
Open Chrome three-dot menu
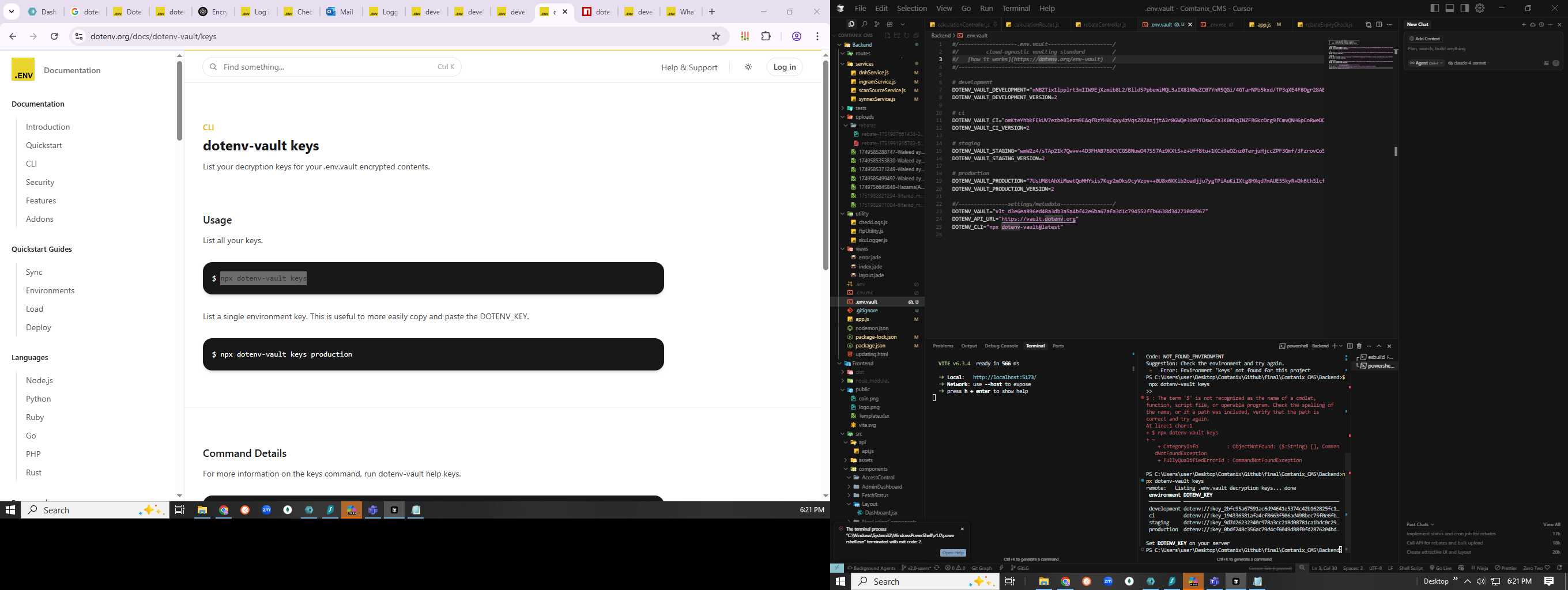point(817,36)
